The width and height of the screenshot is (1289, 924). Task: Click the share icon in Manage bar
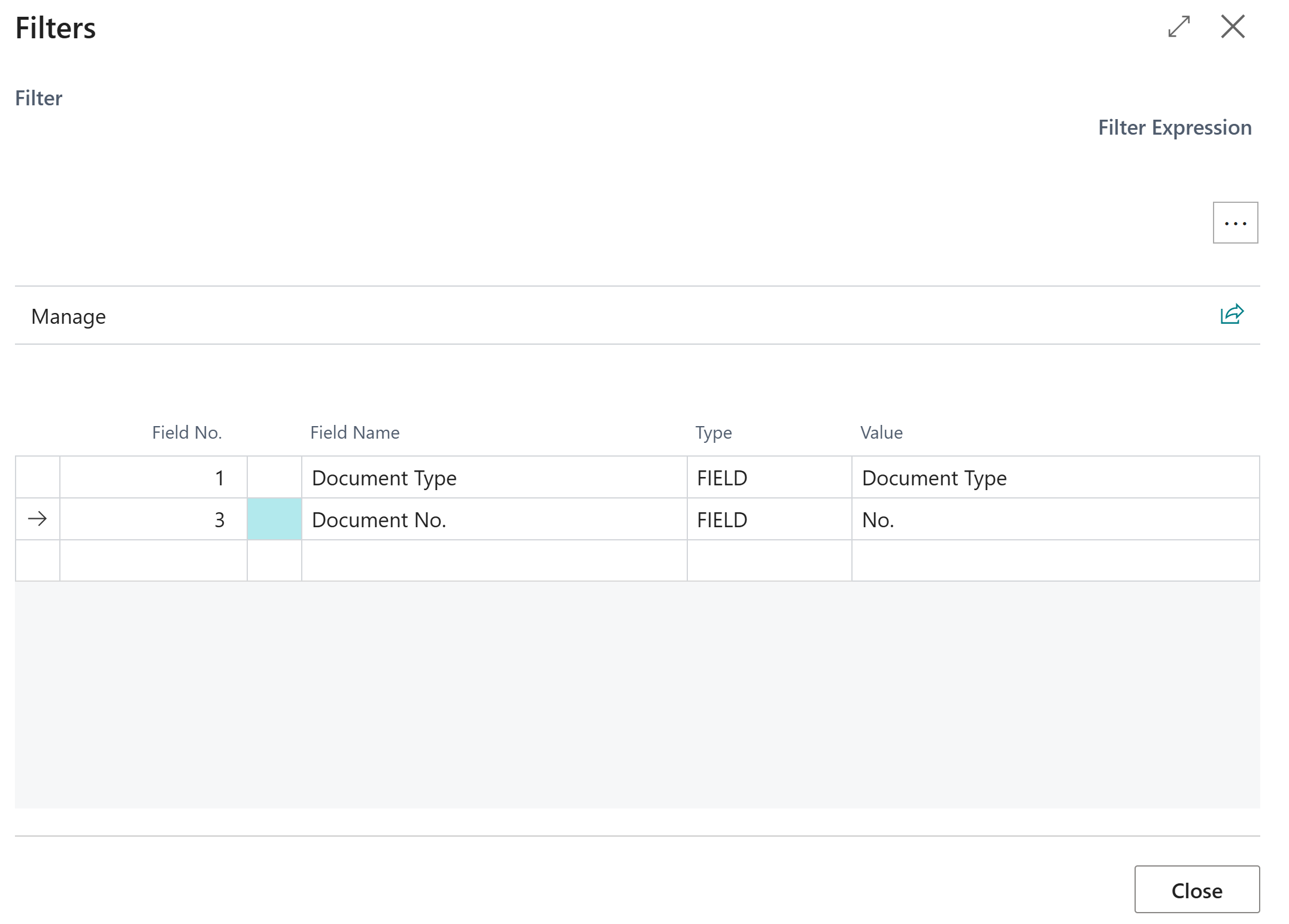(1232, 314)
